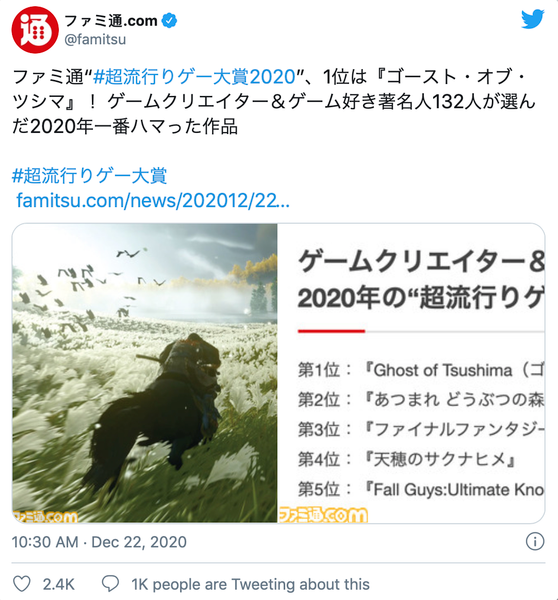
Task: Open the Ghost of Tsushima horse image
Action: click(x=145, y=373)
